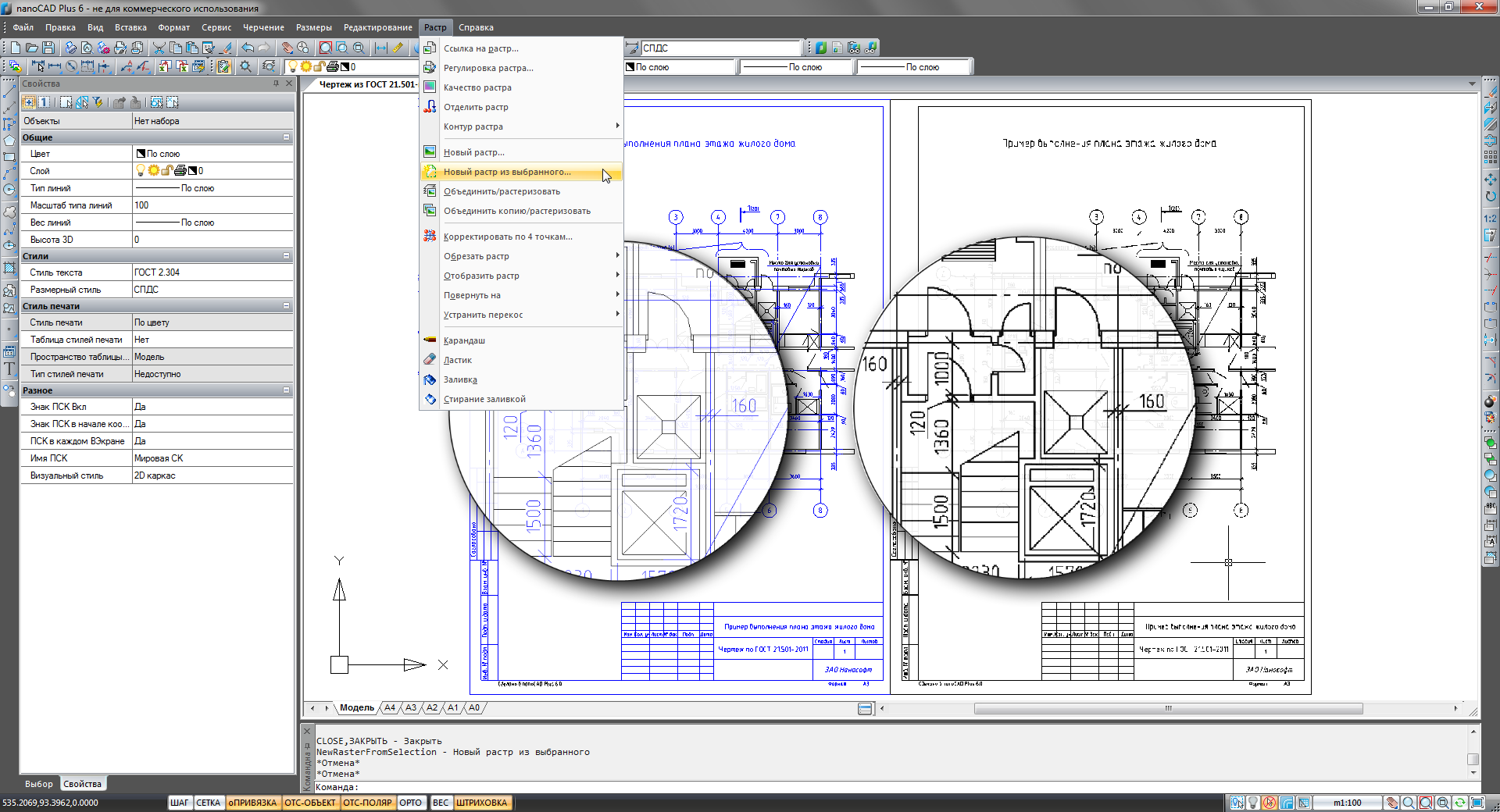The image size is (1500, 812).
Task: Click the Выбор tab at panel bottom
Action: tap(39, 784)
